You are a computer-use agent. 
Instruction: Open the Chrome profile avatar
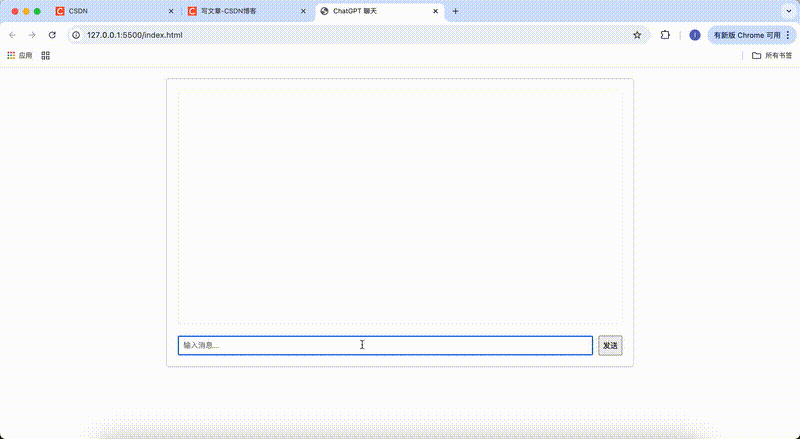point(695,35)
